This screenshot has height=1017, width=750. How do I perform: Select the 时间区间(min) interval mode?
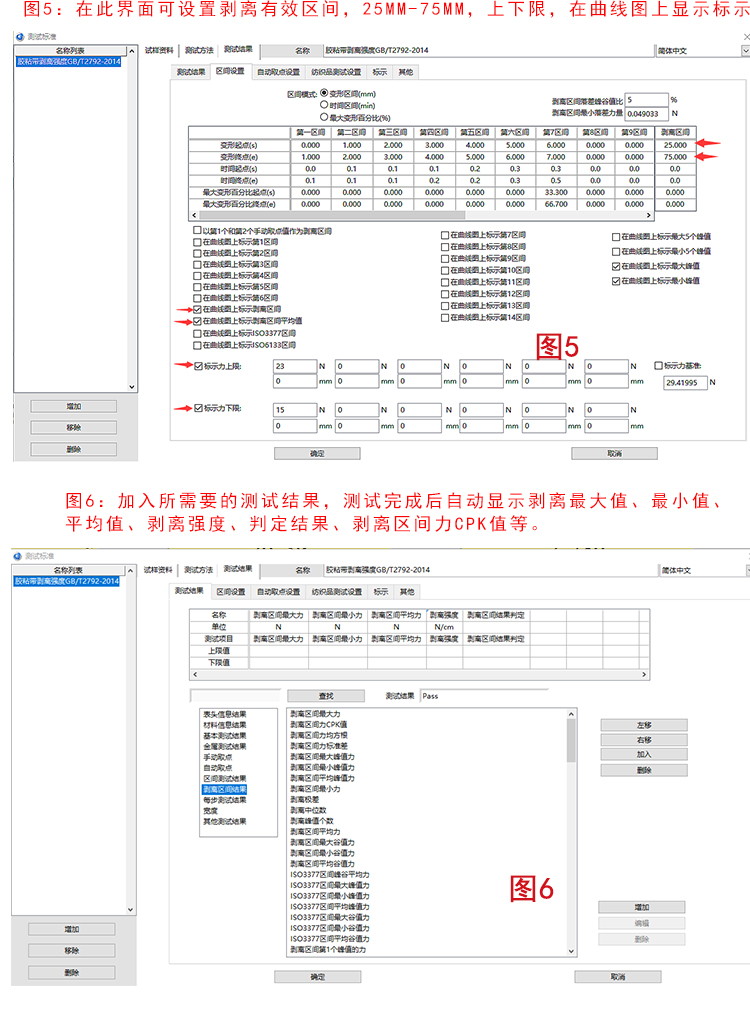click(323, 104)
